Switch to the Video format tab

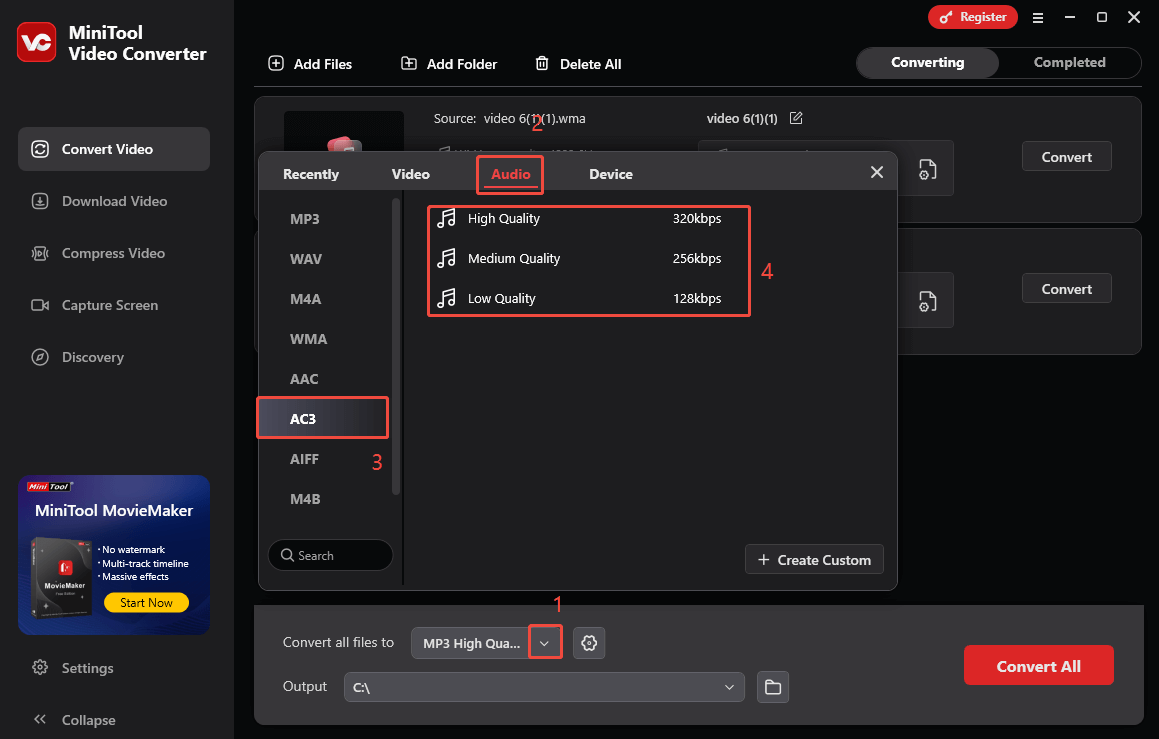410,174
